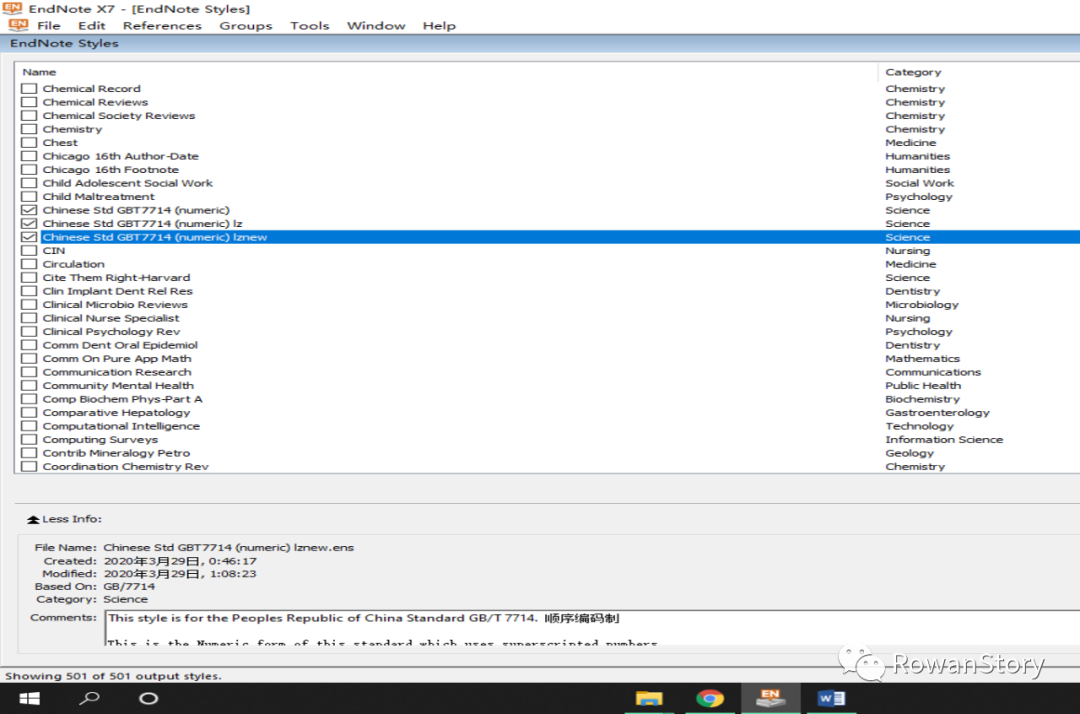
Task: Open the Window menu
Action: tap(376, 25)
